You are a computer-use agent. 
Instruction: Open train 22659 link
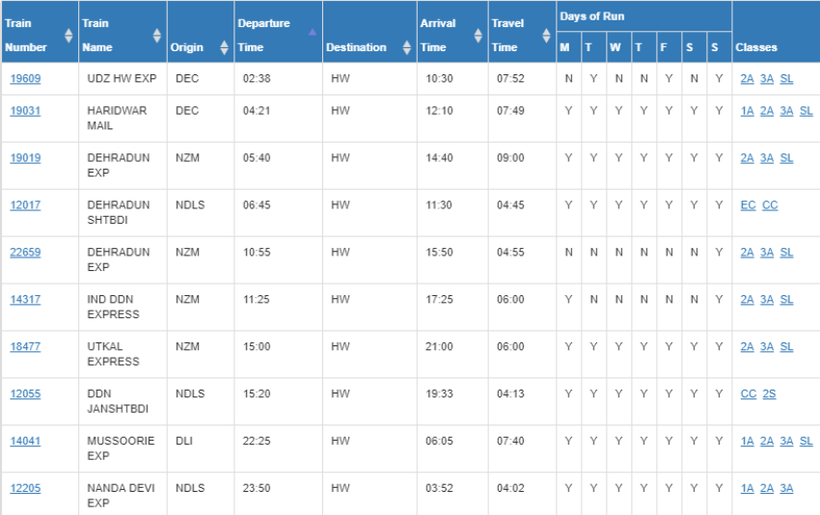pyautogui.click(x=25, y=252)
